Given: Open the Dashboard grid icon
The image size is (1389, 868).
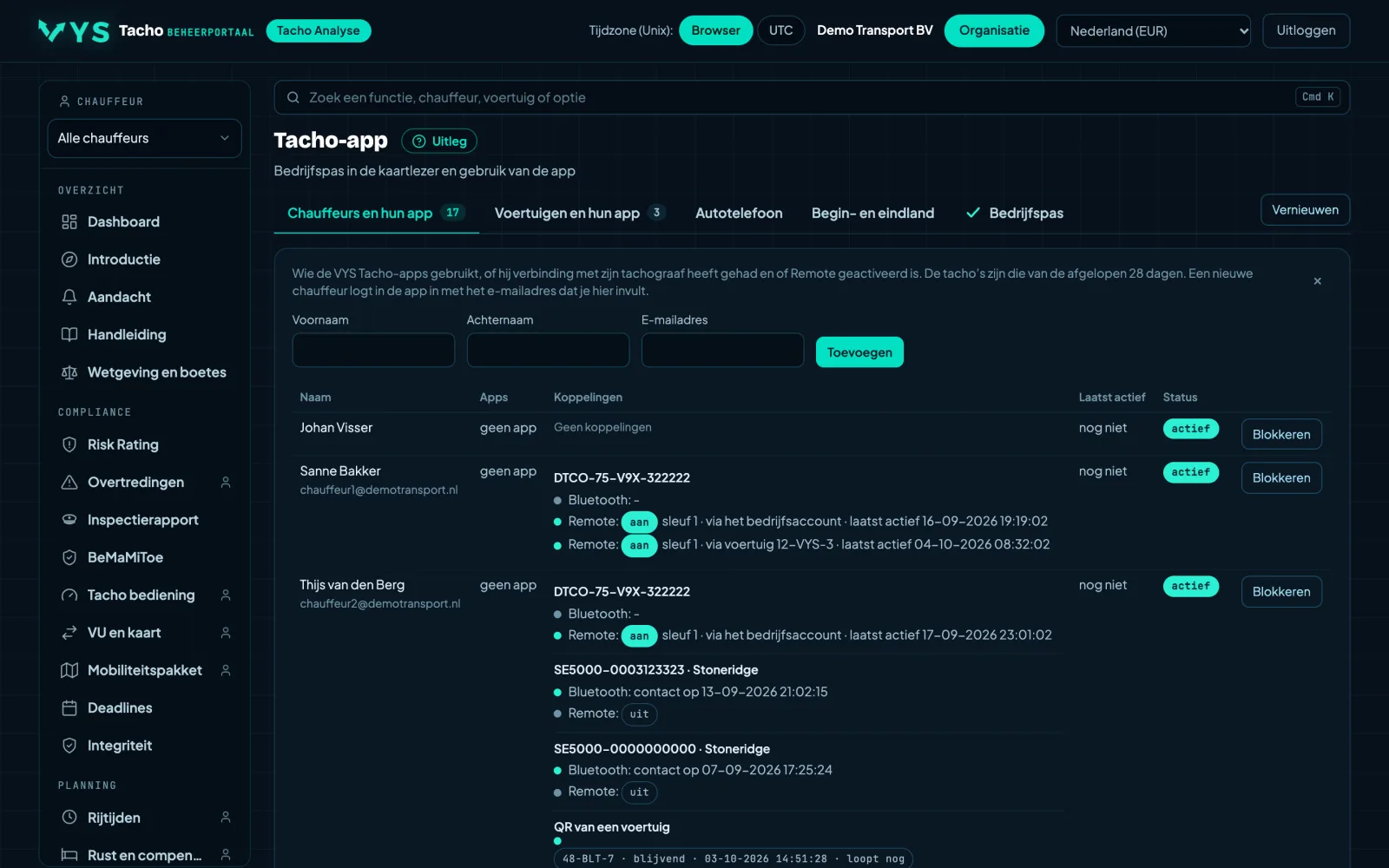Looking at the screenshot, I should click(69, 222).
